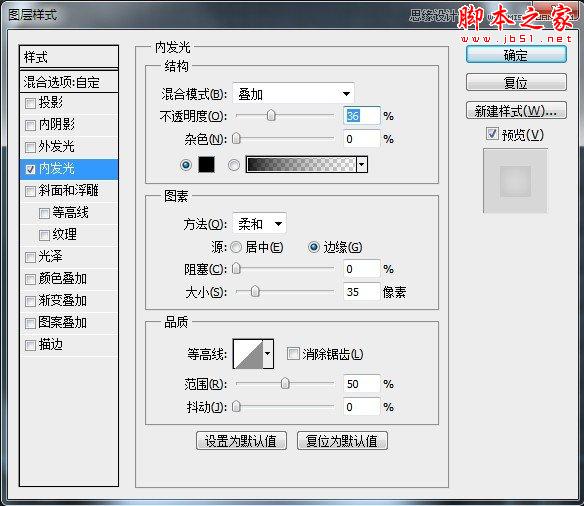Select the solid color radio button
584x506 pixels.
(x=186, y=165)
